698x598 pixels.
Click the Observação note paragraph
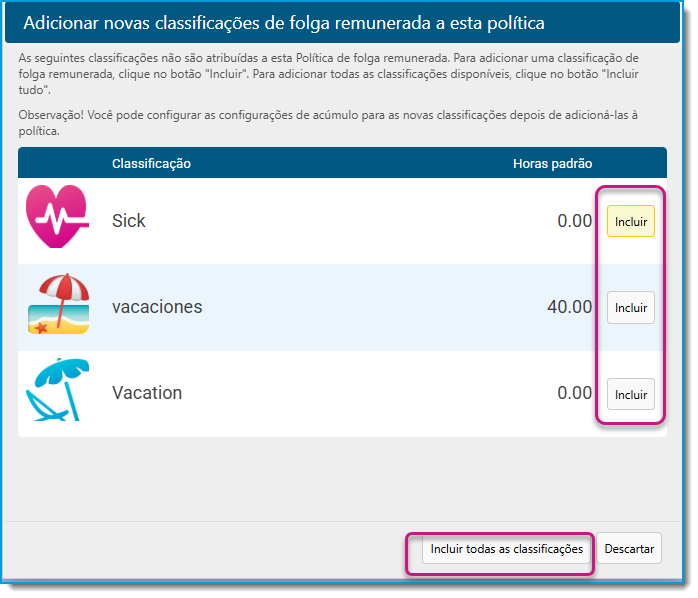click(330, 124)
